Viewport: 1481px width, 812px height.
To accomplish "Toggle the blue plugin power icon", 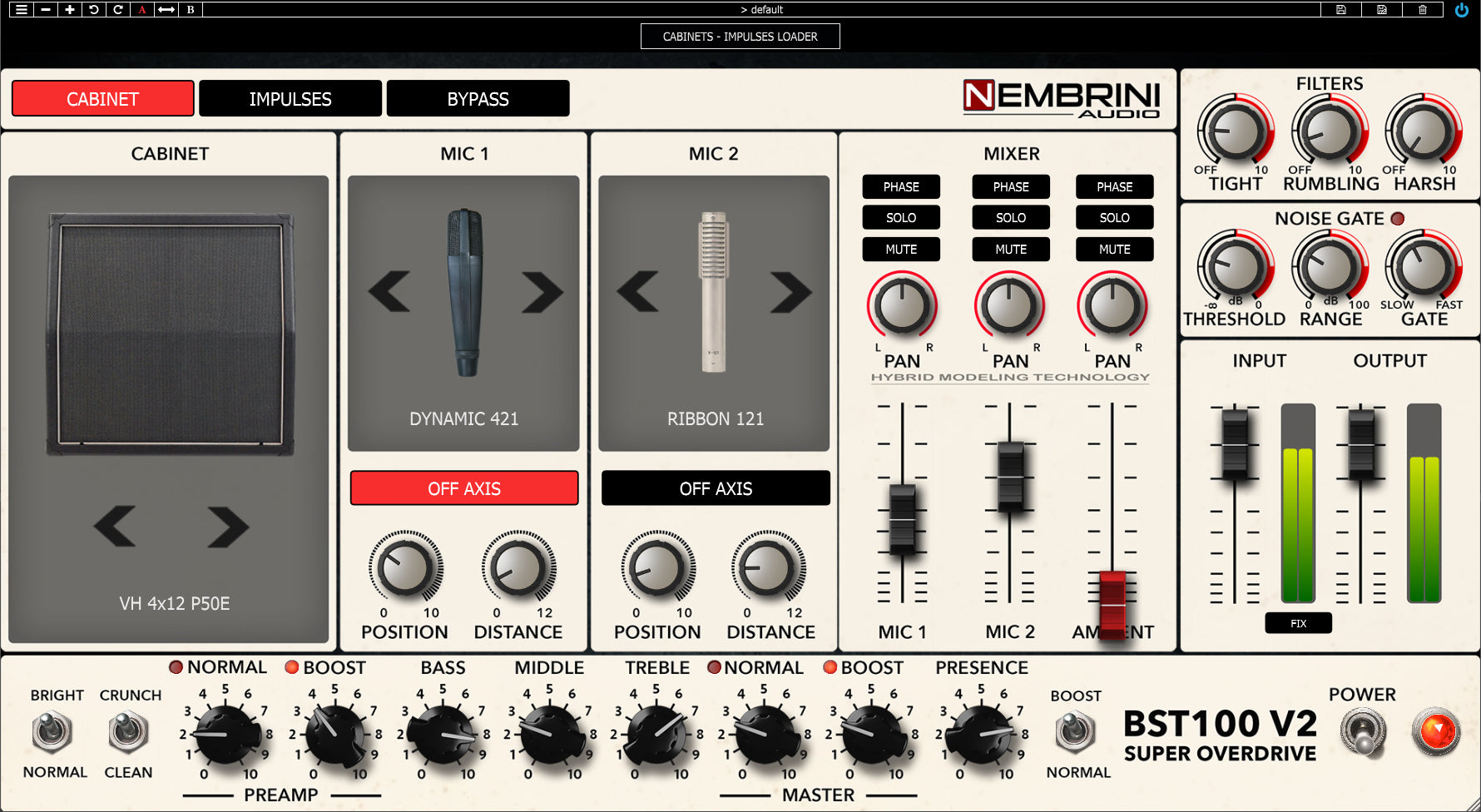I will [x=1462, y=10].
